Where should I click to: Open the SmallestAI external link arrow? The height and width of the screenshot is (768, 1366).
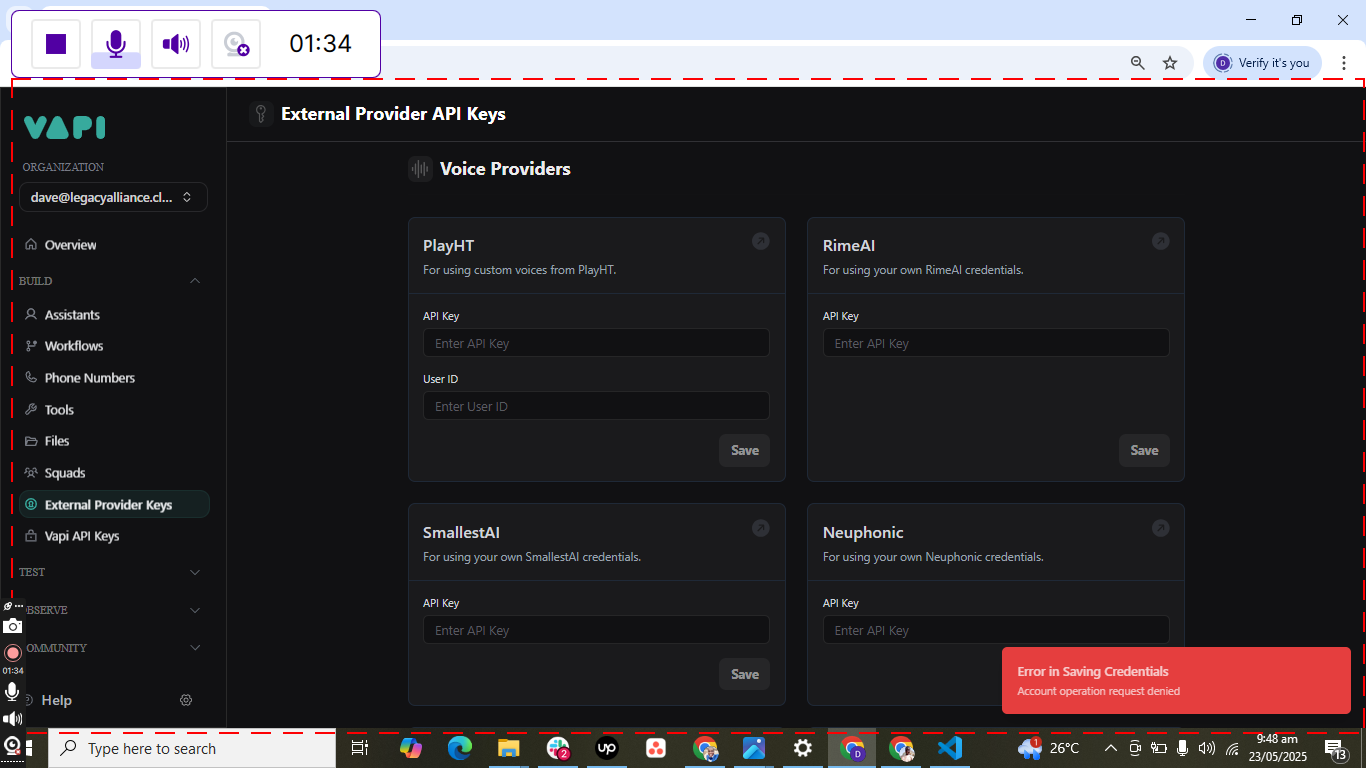pos(761,528)
